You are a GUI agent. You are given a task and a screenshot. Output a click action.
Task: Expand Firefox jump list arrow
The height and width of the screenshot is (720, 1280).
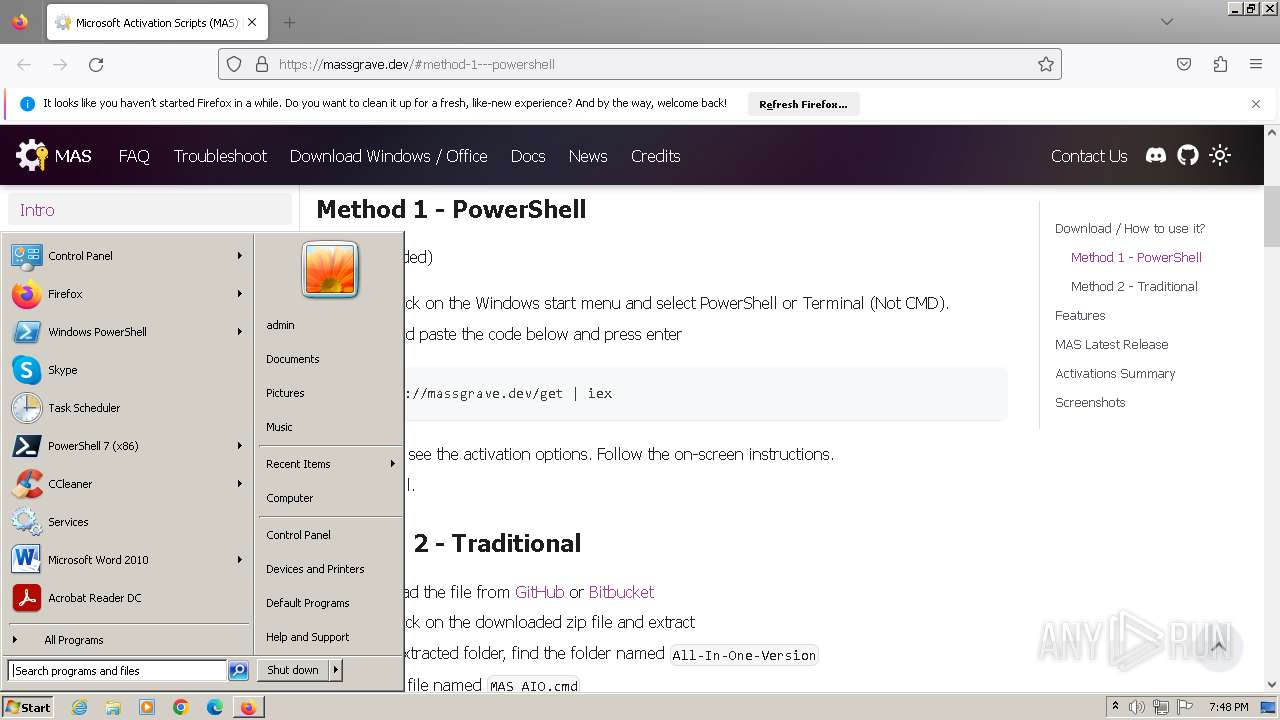point(240,294)
